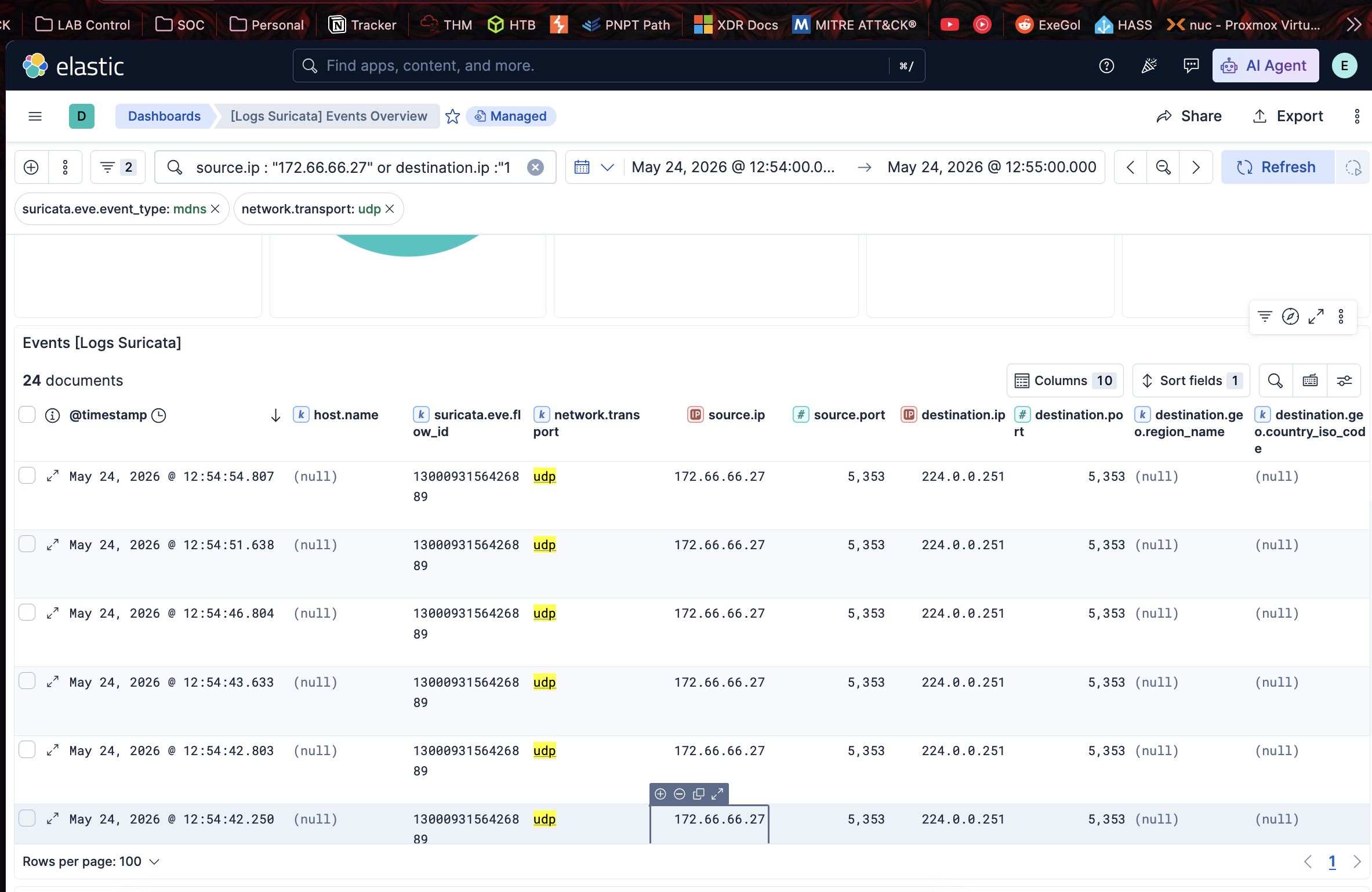Select row checkbox for 12:54:42.803
The height and width of the screenshot is (892, 1372).
coord(27,750)
